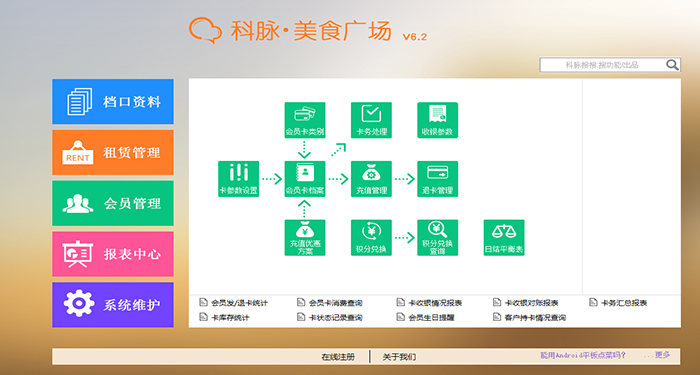Viewport: 700px width, 375px height.
Task: Open the 日结平衡表 daily balance icon
Action: tap(504, 238)
